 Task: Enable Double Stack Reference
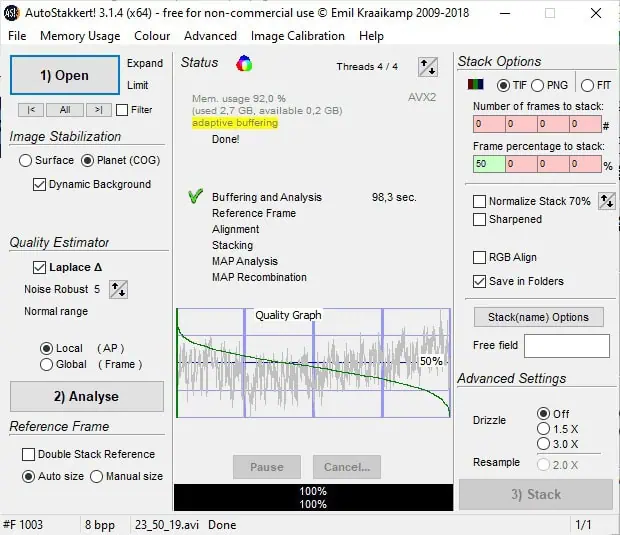point(28,454)
